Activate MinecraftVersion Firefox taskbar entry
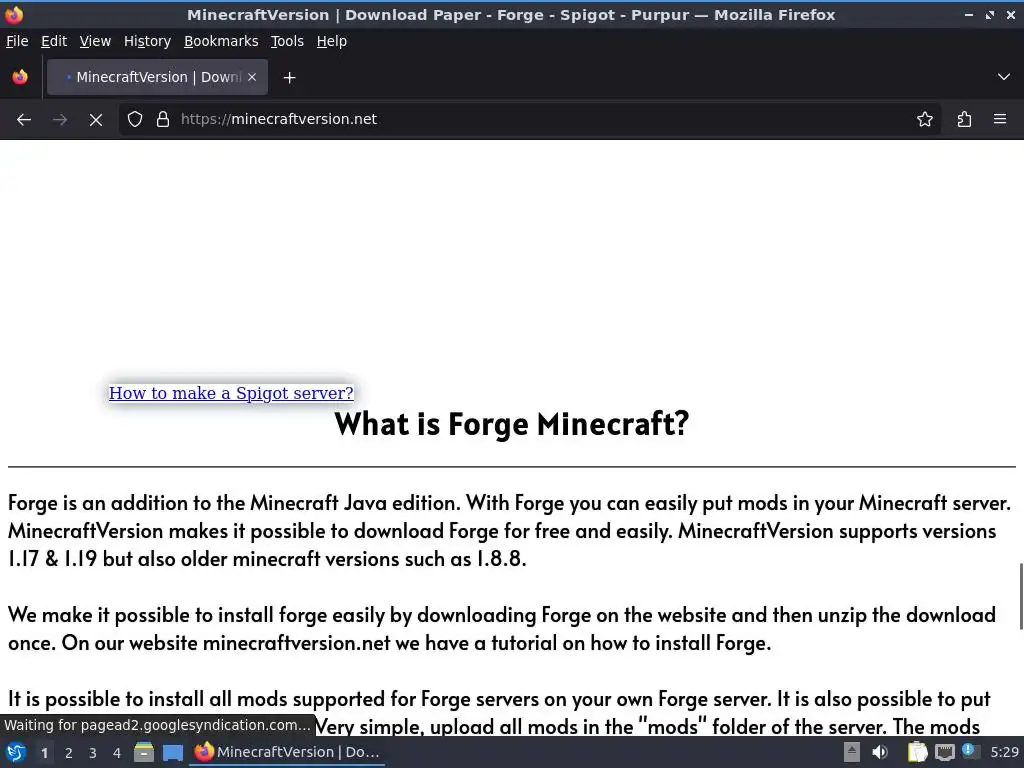 coord(288,752)
